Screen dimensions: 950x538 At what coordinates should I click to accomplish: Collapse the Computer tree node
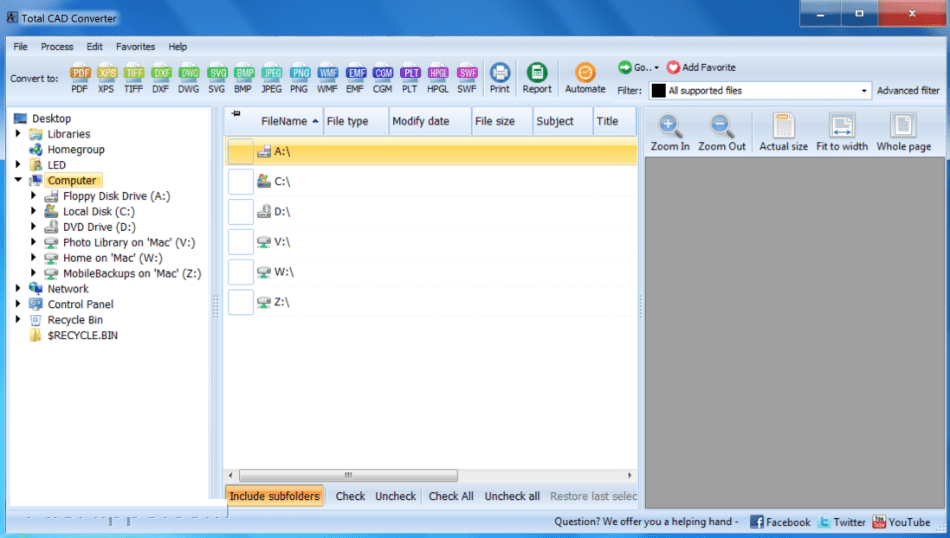pyautogui.click(x=19, y=181)
